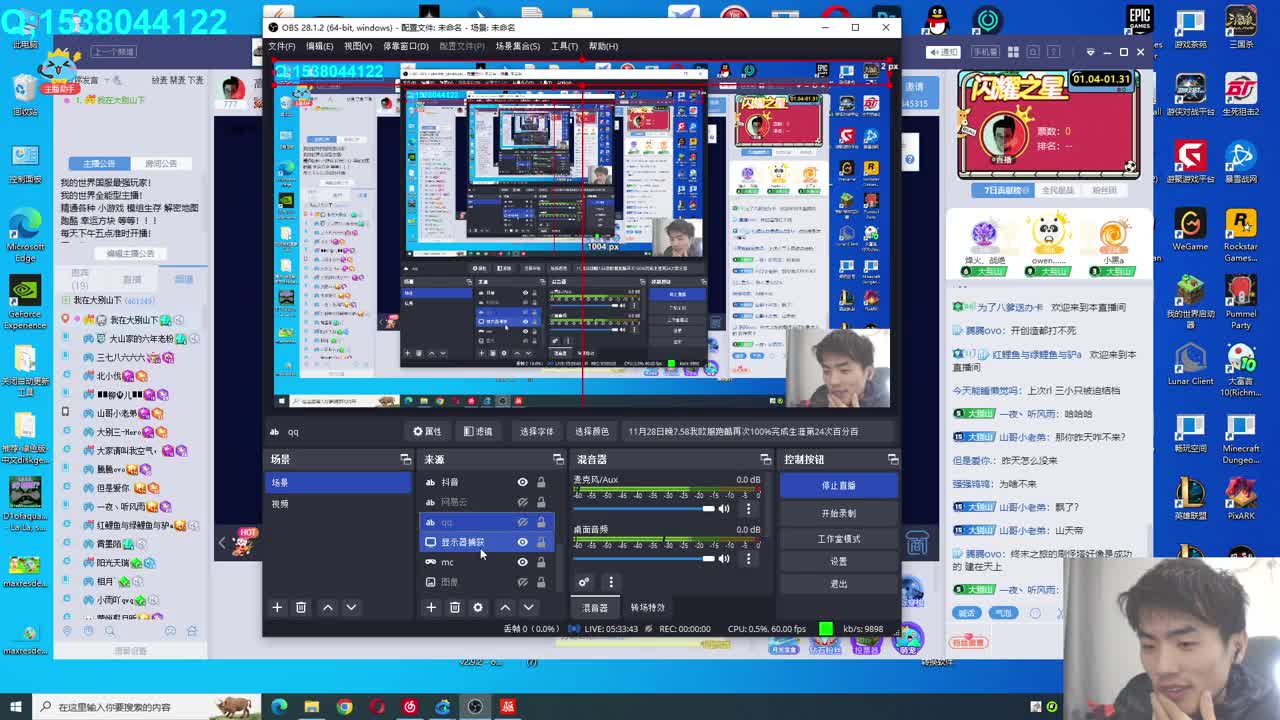Hide the 抖音 source via eye icon
The image size is (1280, 720).
[x=522, y=482]
